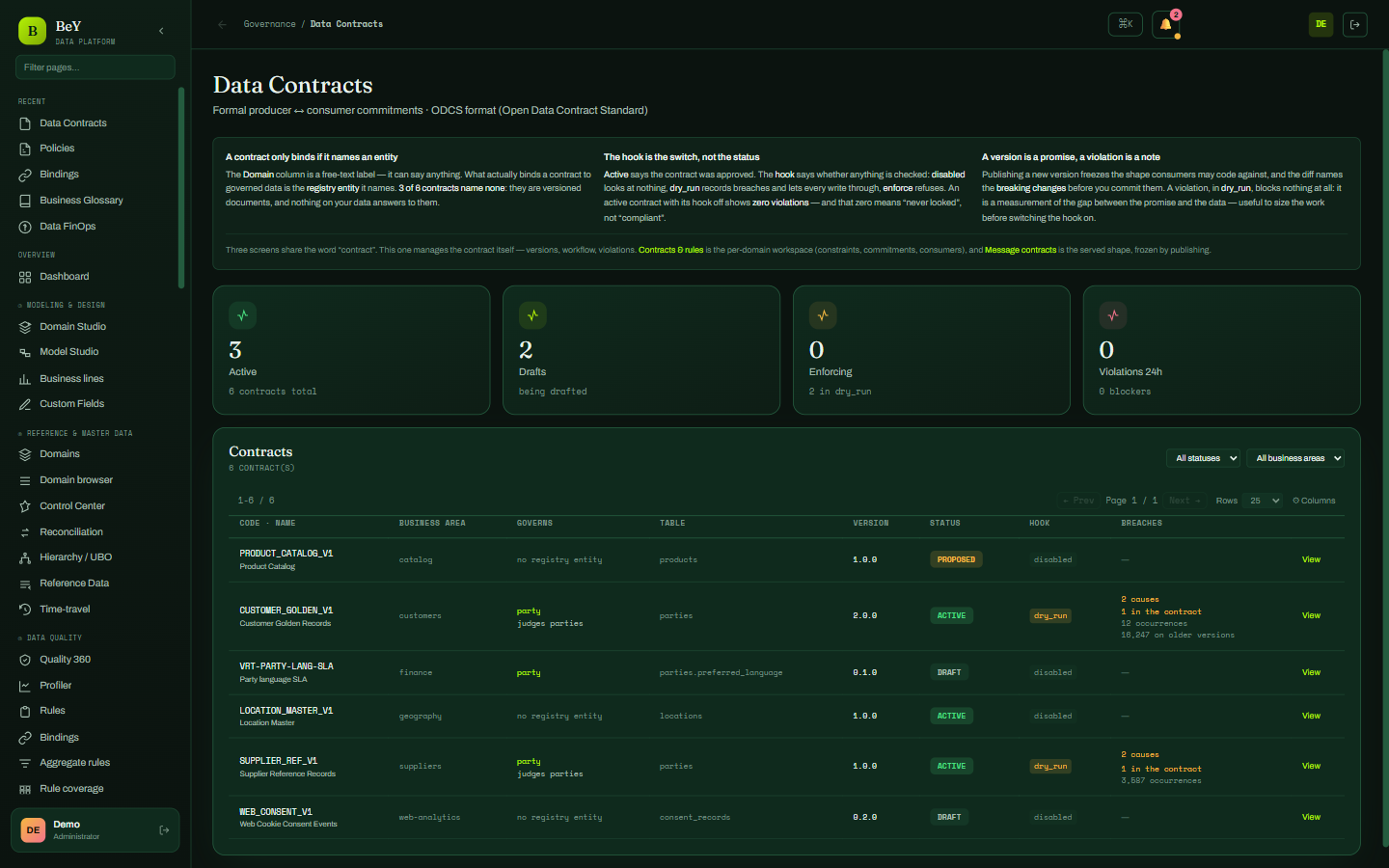This screenshot has height=868, width=1389.
Task: Open Domains icon in sidebar
Action: pyautogui.click(x=25, y=454)
